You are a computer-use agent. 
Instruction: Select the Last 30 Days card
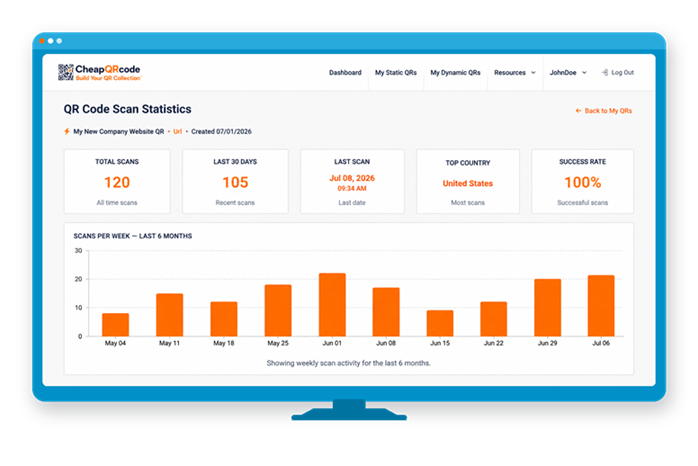tap(235, 182)
